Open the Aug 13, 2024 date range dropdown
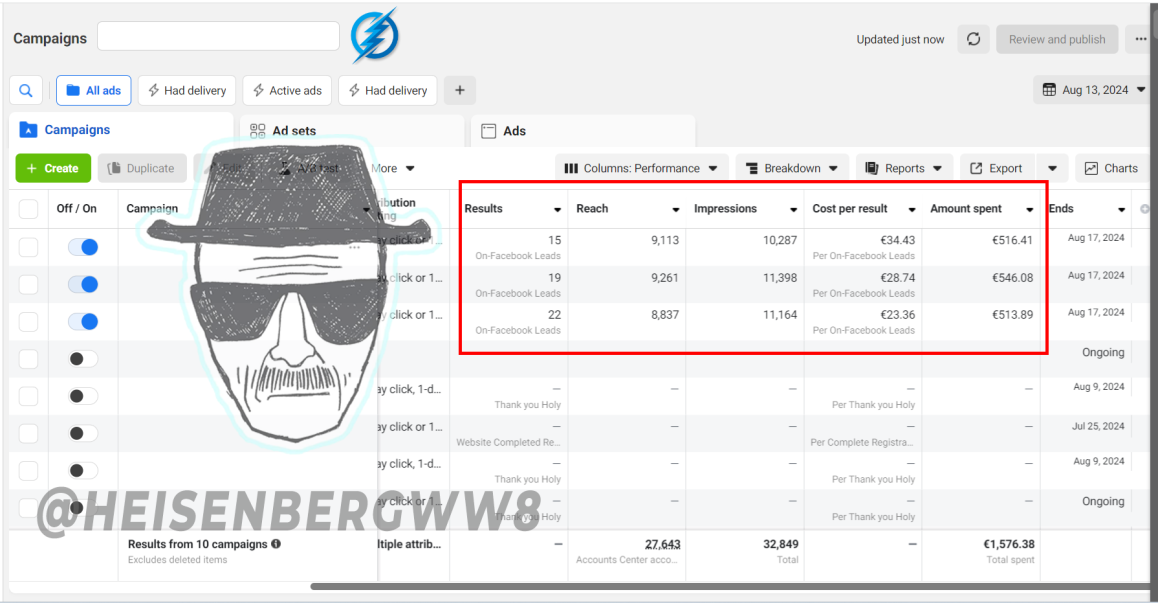1158x603 pixels. [x=1093, y=90]
